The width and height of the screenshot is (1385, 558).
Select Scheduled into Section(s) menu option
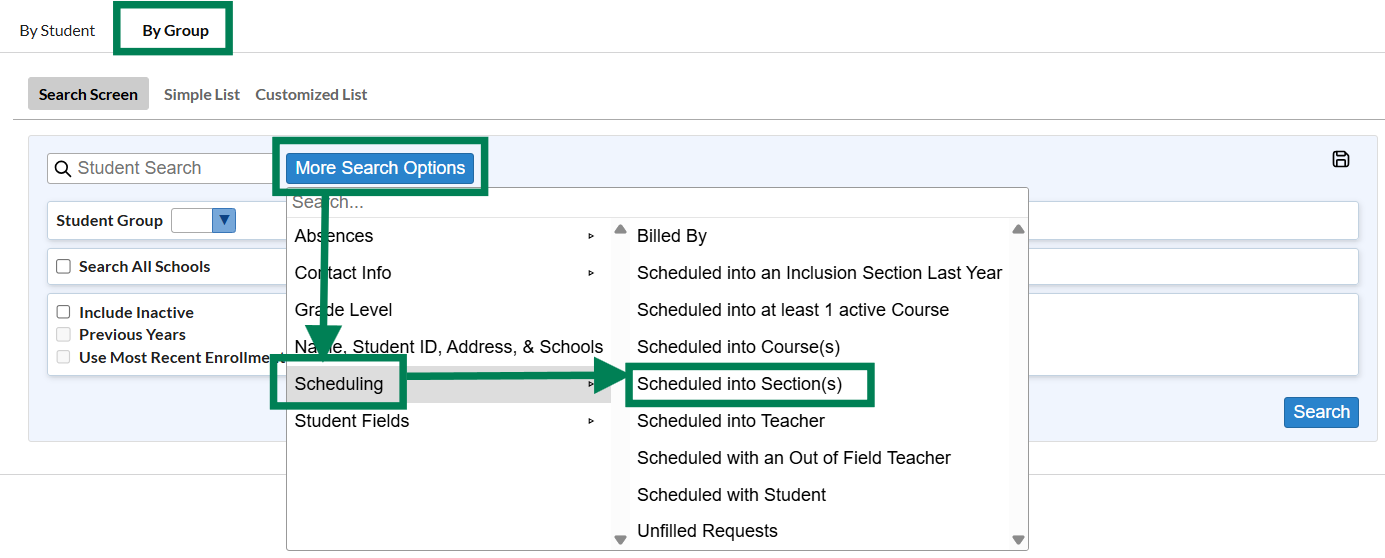pyautogui.click(x=739, y=384)
